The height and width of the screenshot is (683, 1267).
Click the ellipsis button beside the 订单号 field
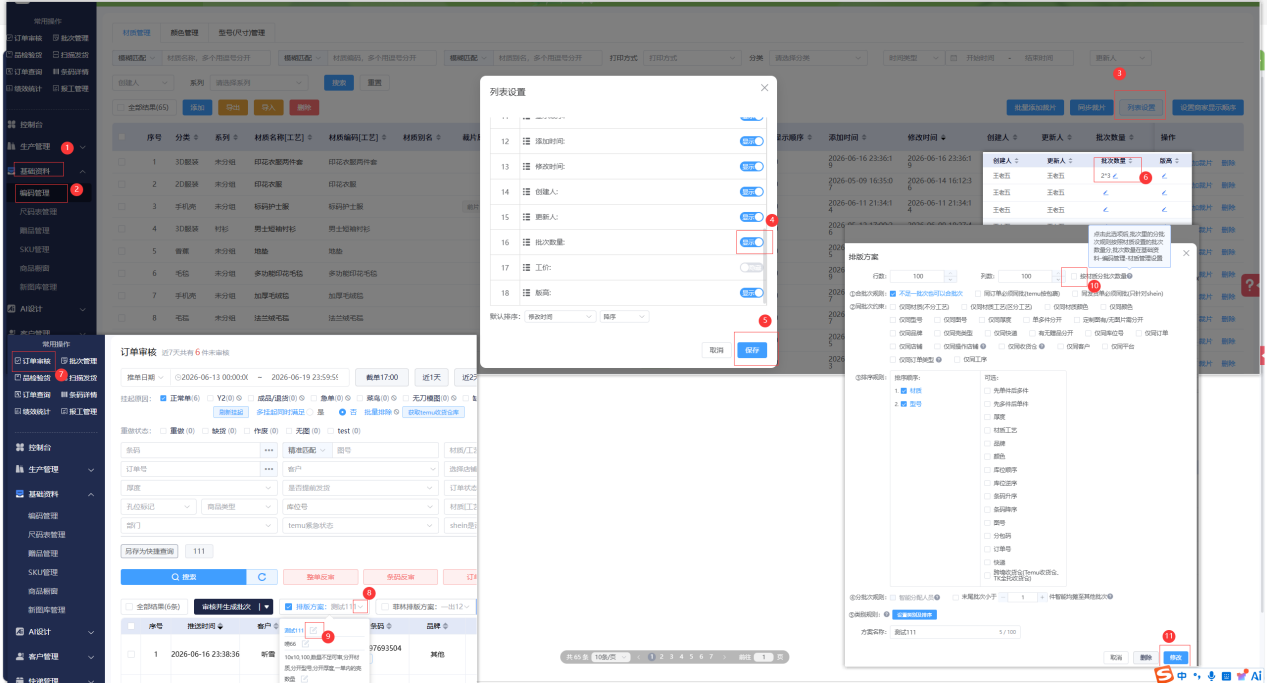(269, 468)
